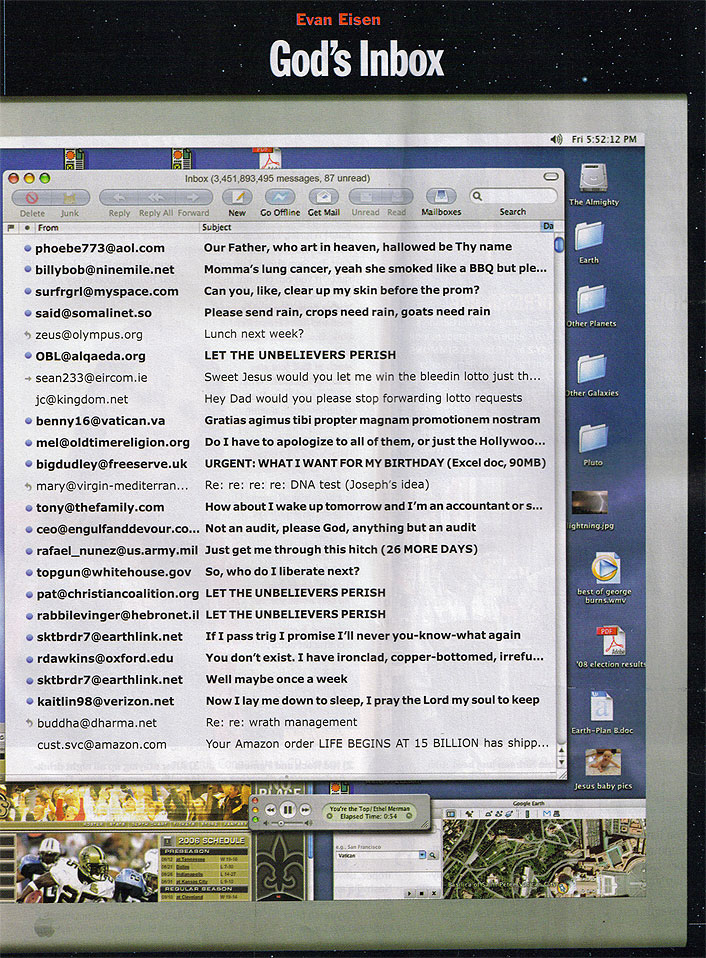Click Google Earth tour play button

coord(410,893)
